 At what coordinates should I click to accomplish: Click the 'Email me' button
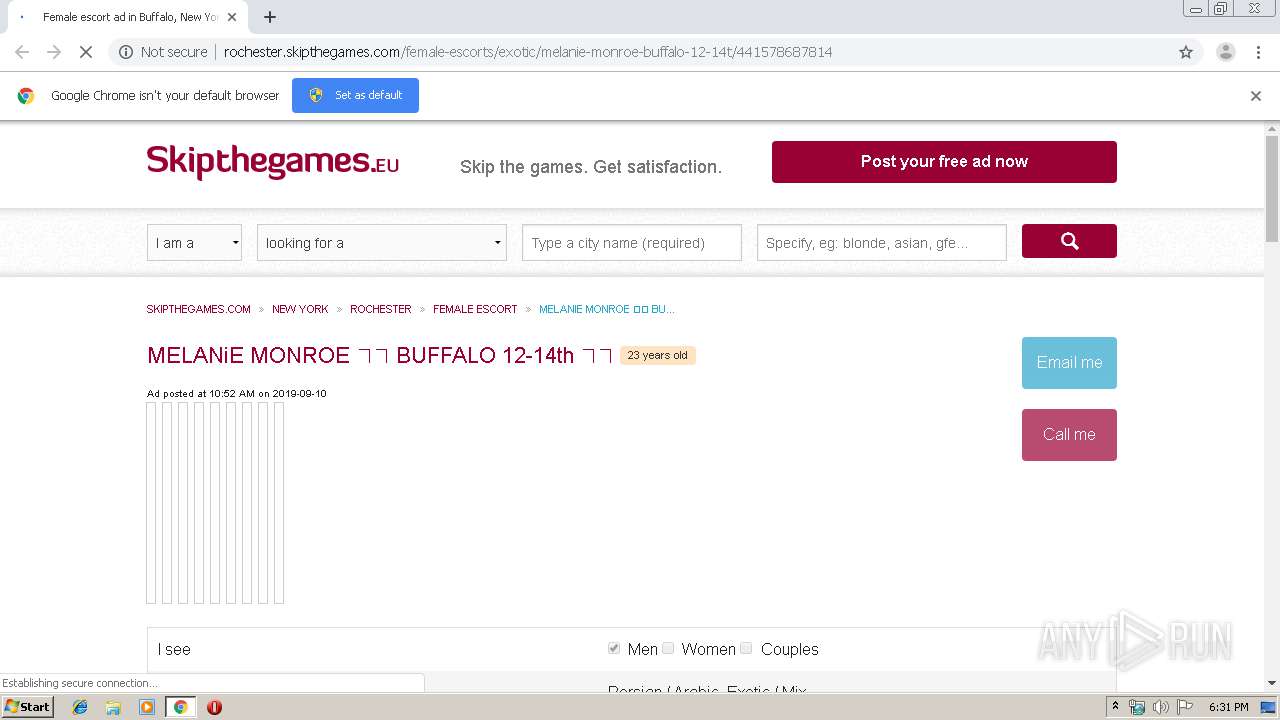pos(1069,363)
